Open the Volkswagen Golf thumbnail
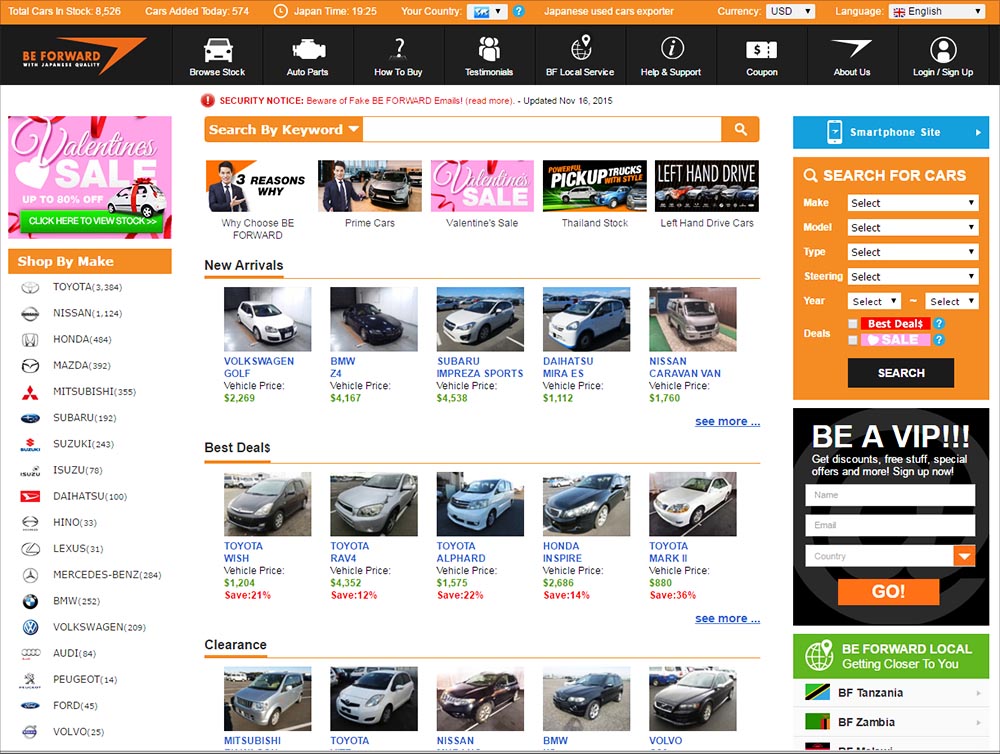This screenshot has height=754, width=1000. click(267, 319)
